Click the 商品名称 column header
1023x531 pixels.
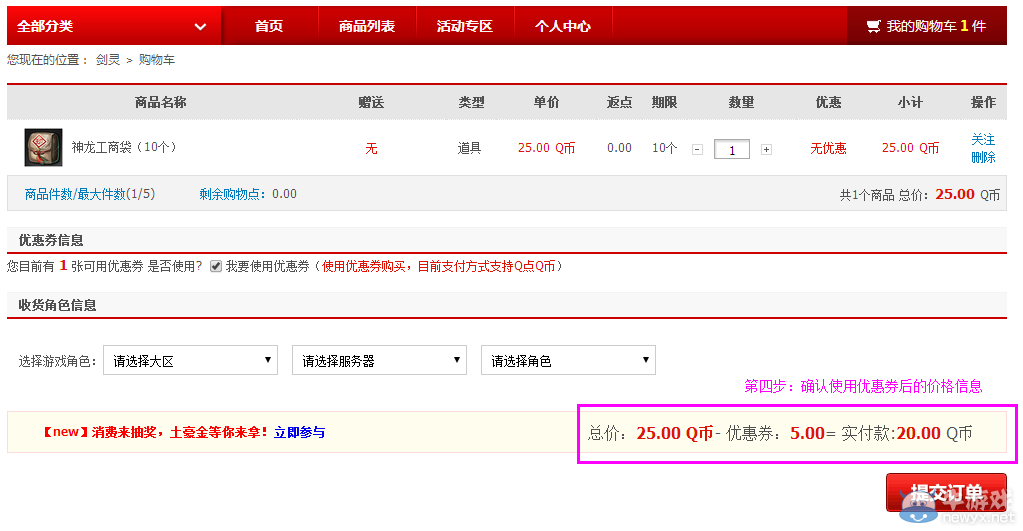tap(160, 102)
